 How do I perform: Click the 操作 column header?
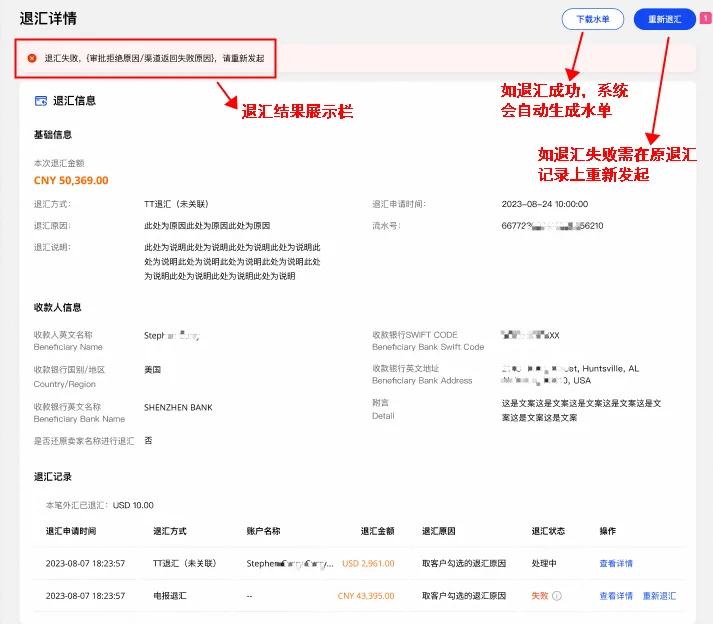pos(608,531)
